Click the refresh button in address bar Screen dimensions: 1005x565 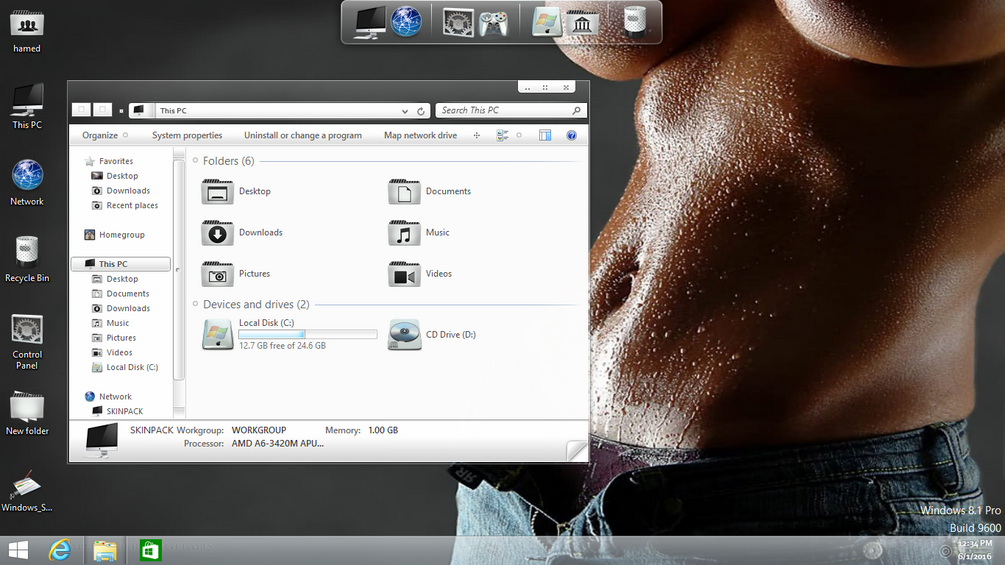[420, 111]
